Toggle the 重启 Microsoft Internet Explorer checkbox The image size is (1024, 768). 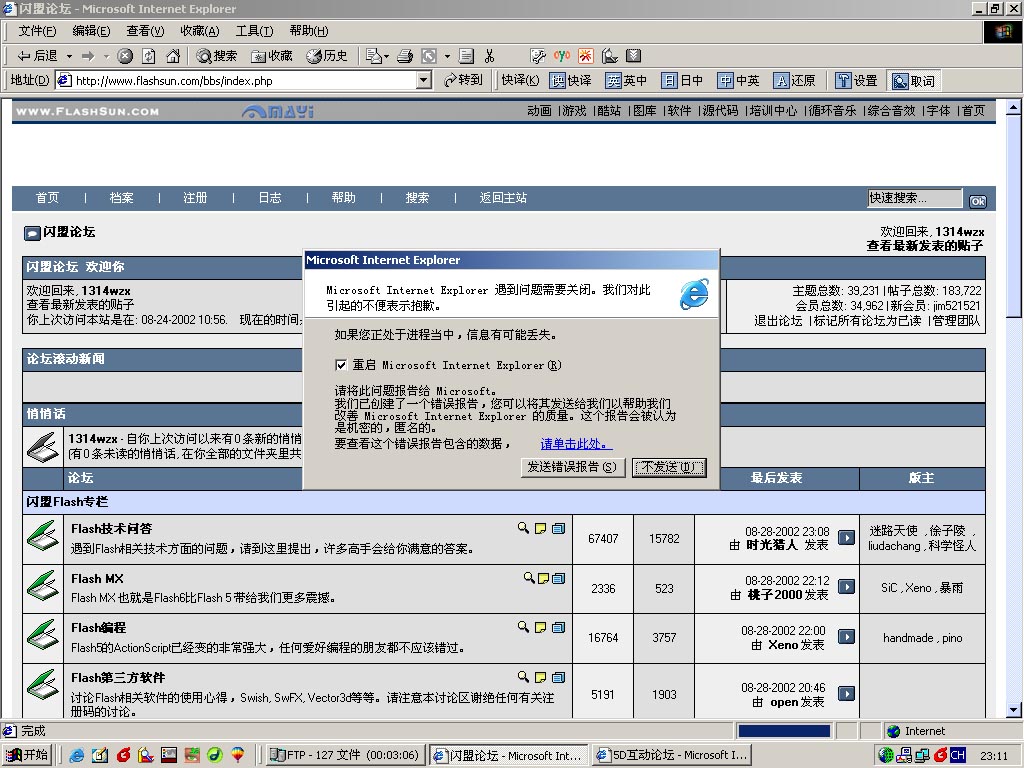point(341,365)
